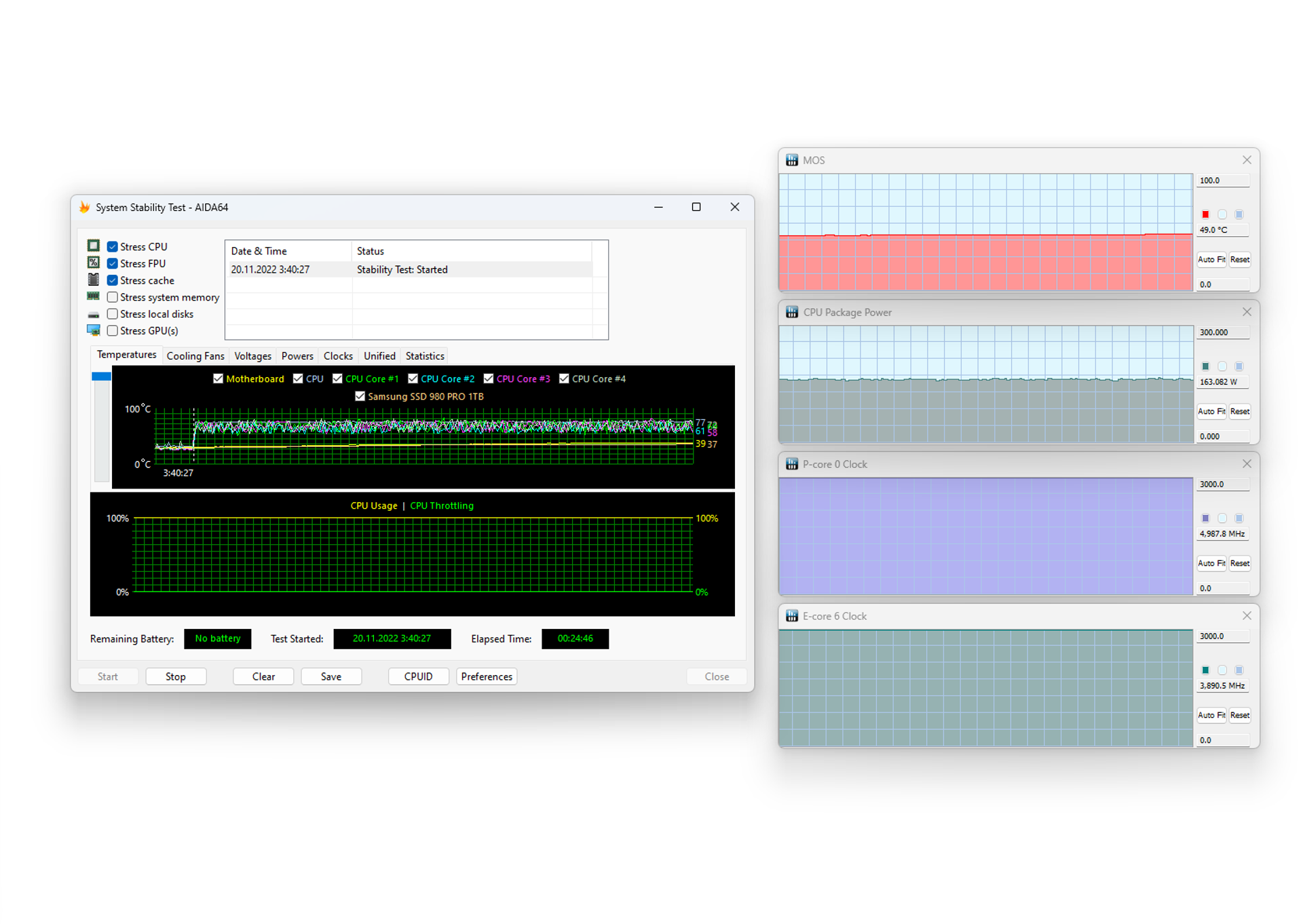The image size is (1303, 924).
Task: Minimize the System Stability Test window
Action: [x=658, y=207]
